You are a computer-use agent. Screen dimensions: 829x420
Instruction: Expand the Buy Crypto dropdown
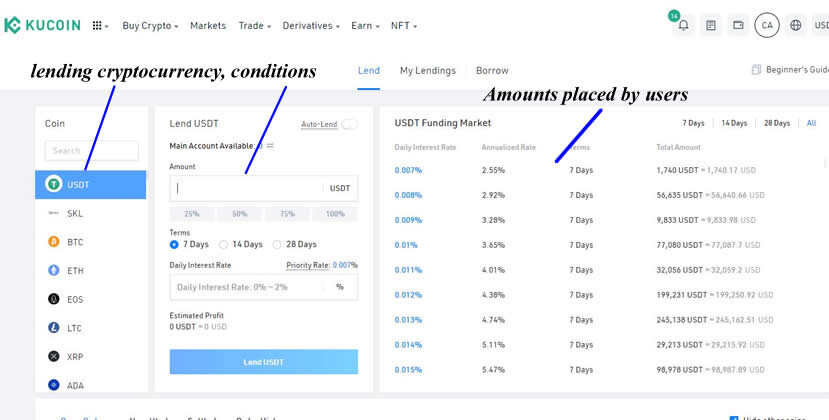click(150, 25)
